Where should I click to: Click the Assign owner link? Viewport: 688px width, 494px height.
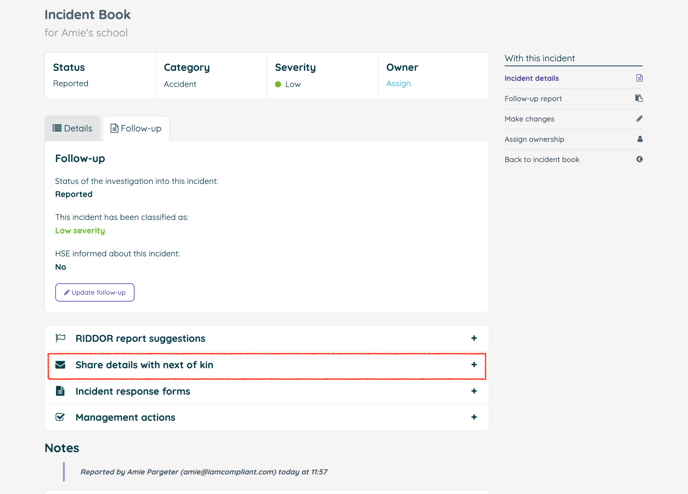[398, 84]
